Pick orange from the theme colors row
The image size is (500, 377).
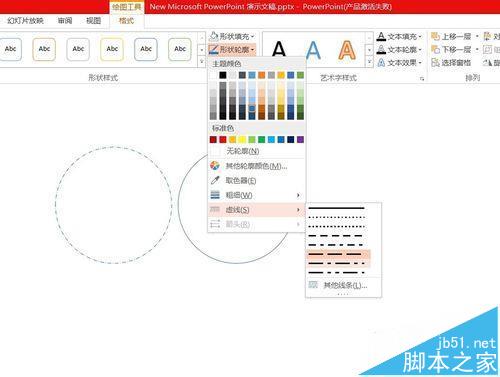262,75
